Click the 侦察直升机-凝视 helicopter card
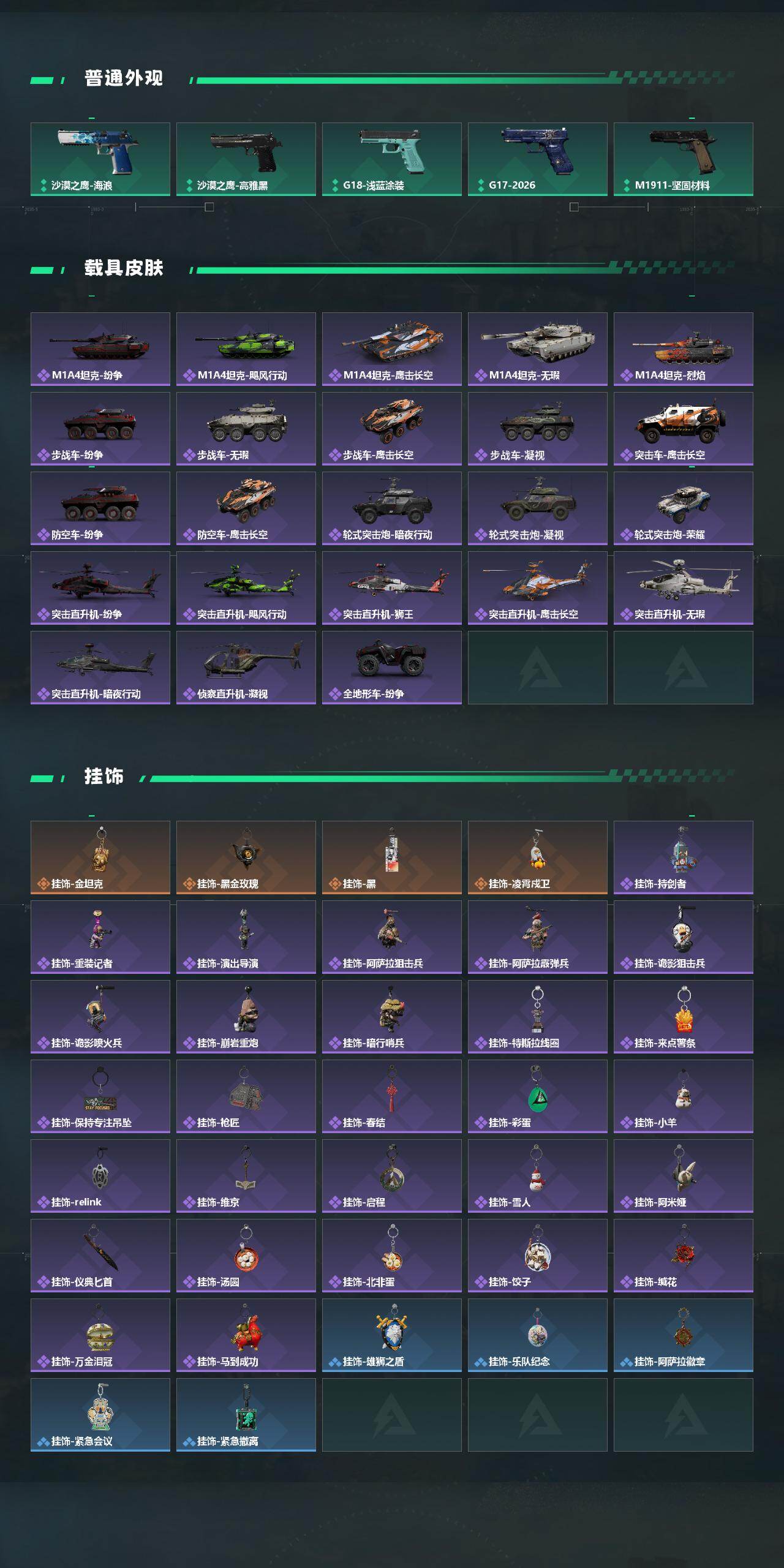The height and width of the screenshot is (1568, 784). 246,668
